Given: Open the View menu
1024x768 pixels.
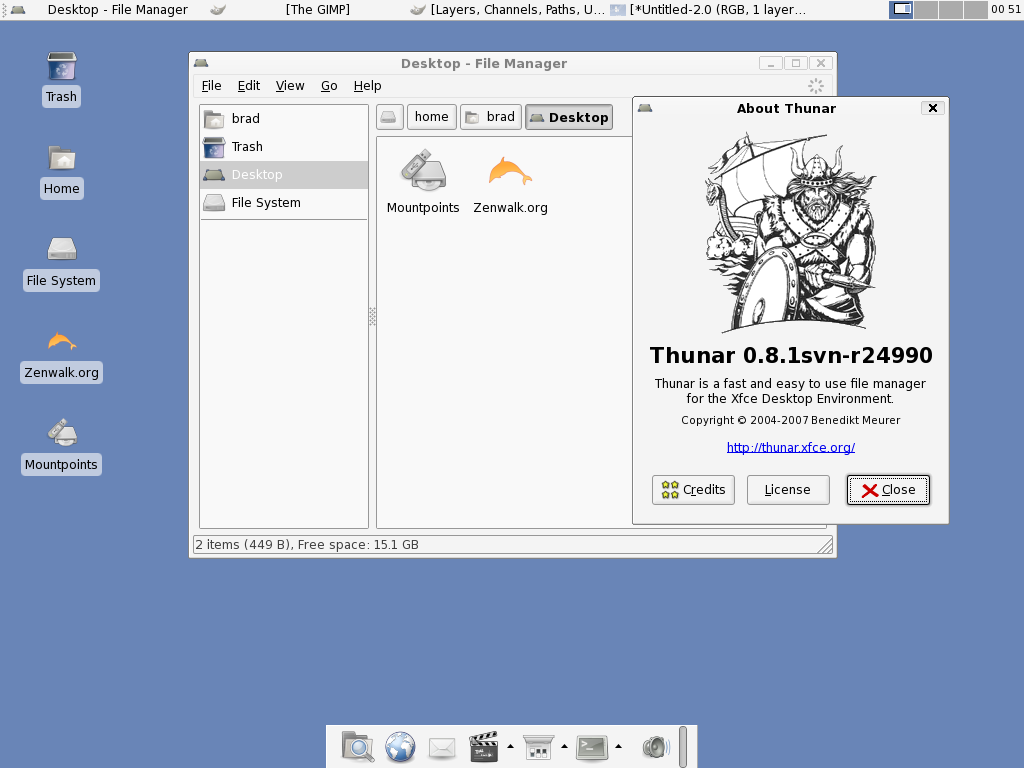Looking at the screenshot, I should [290, 86].
